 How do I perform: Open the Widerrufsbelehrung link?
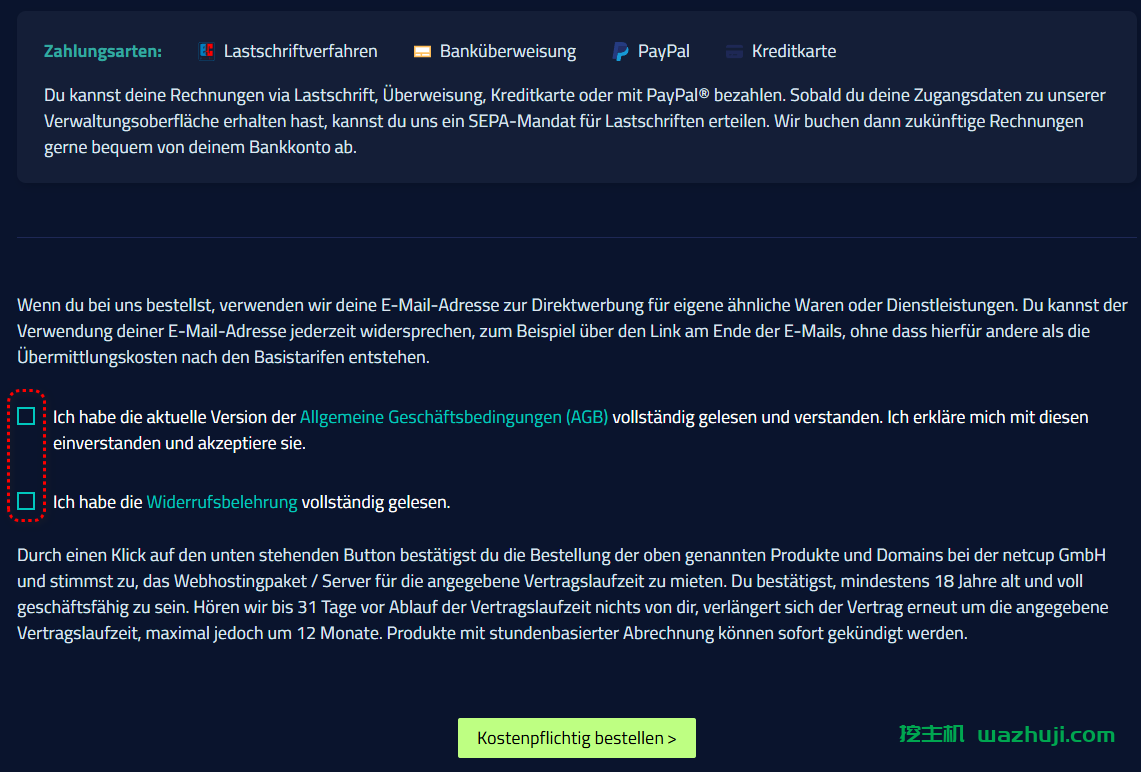tap(222, 502)
